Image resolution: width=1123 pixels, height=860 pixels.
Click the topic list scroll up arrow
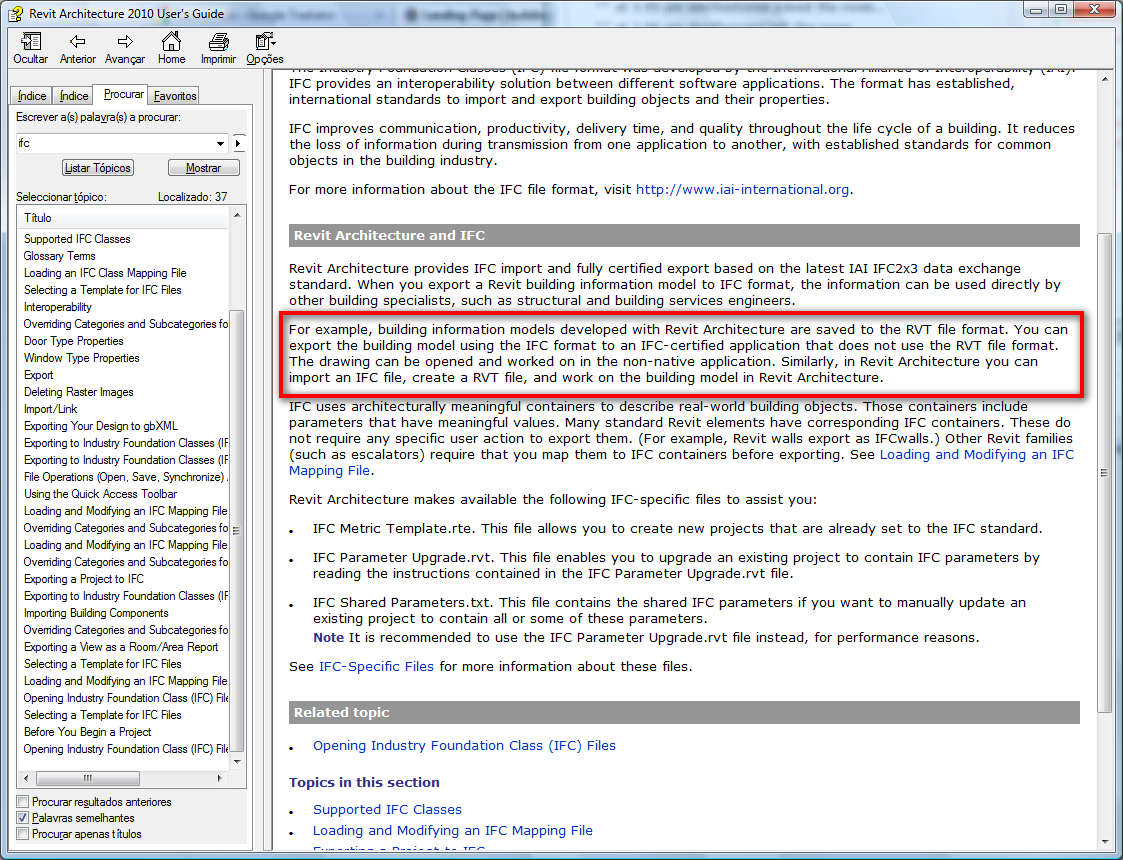(x=238, y=215)
